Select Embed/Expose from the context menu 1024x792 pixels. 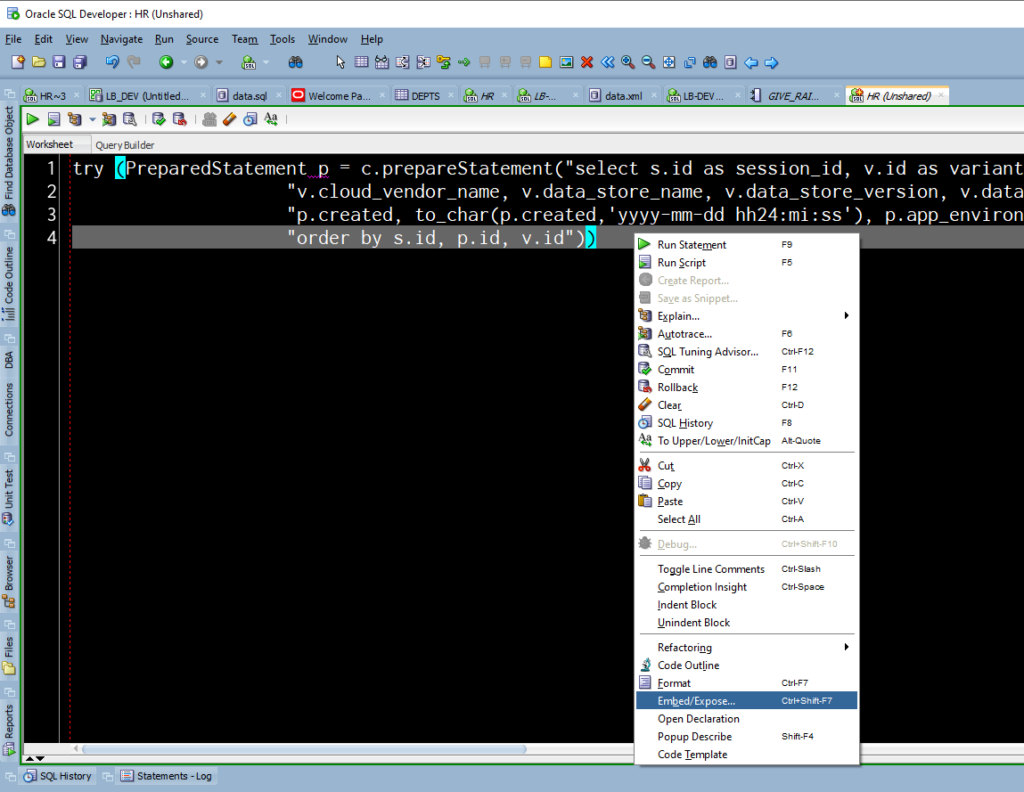click(x=696, y=701)
